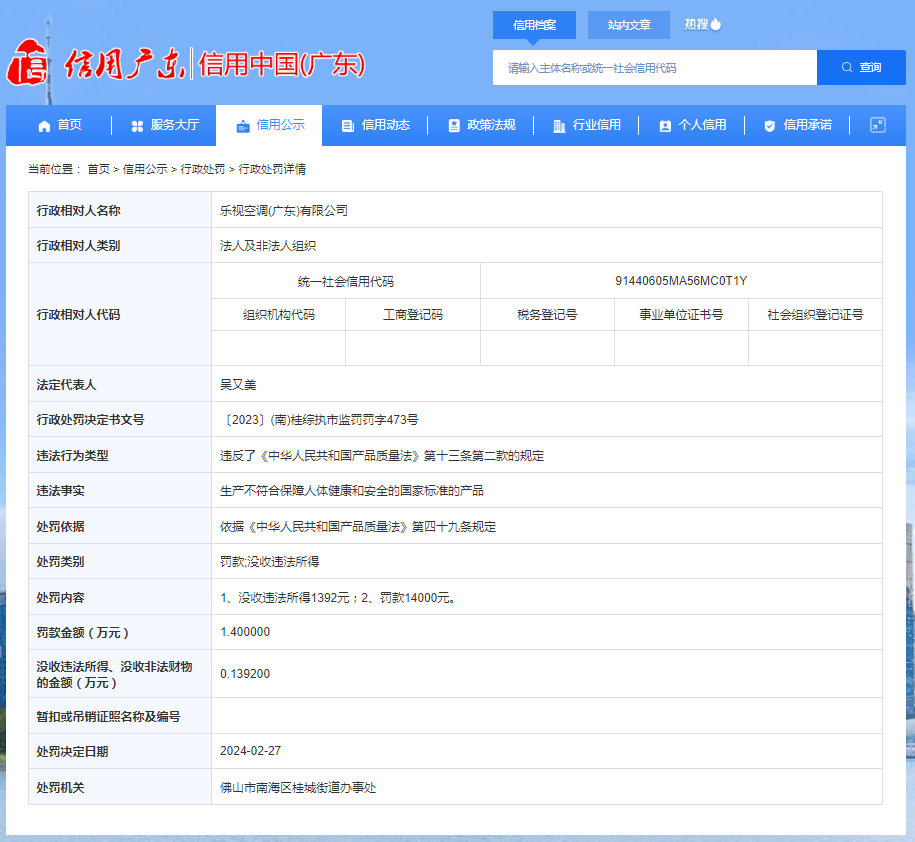Open the 服务大厅 navigation menu item

coord(165,125)
